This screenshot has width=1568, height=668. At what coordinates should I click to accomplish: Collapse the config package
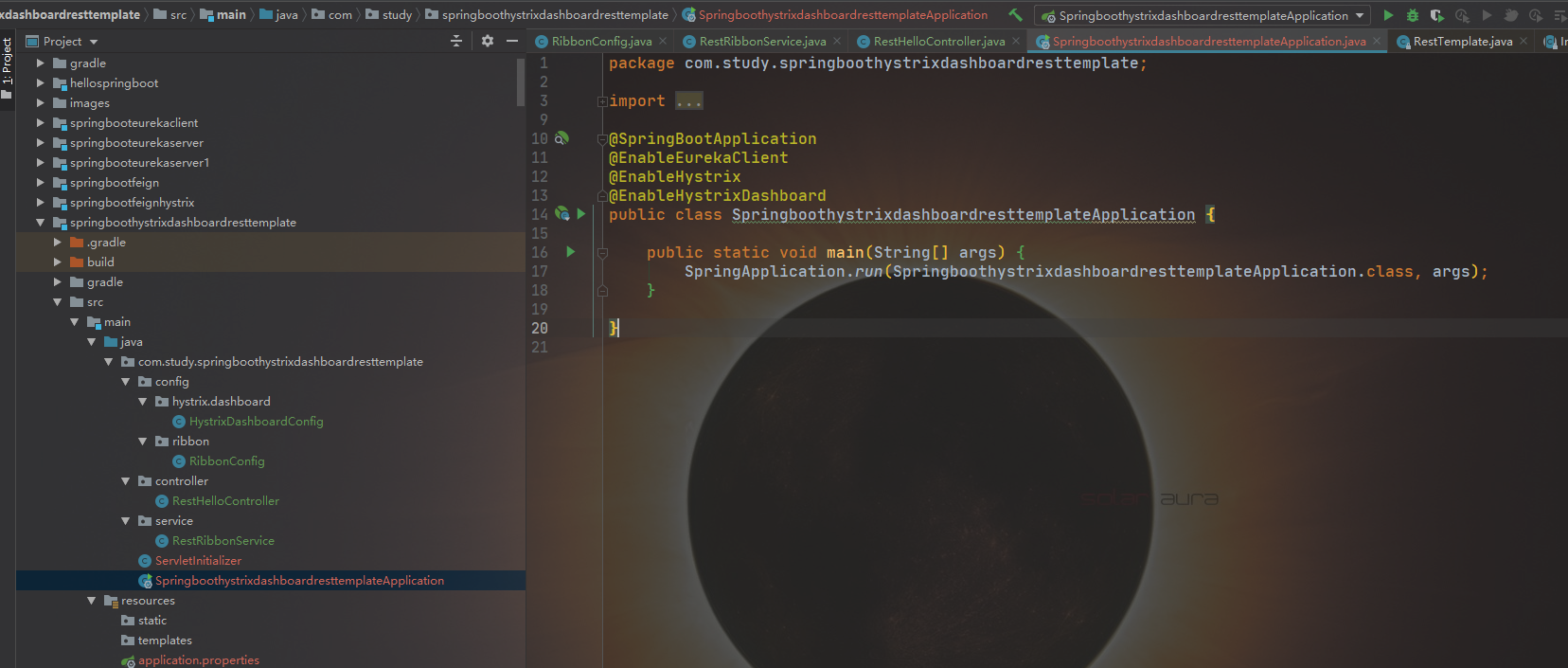pyautogui.click(x=125, y=382)
